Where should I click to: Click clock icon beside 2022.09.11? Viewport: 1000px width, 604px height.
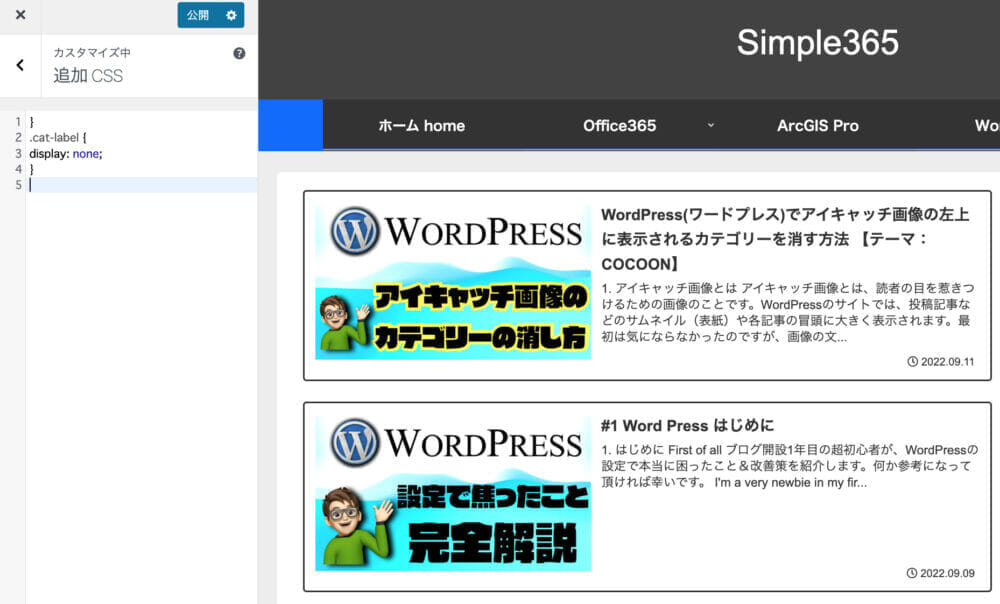pyautogui.click(x=913, y=362)
